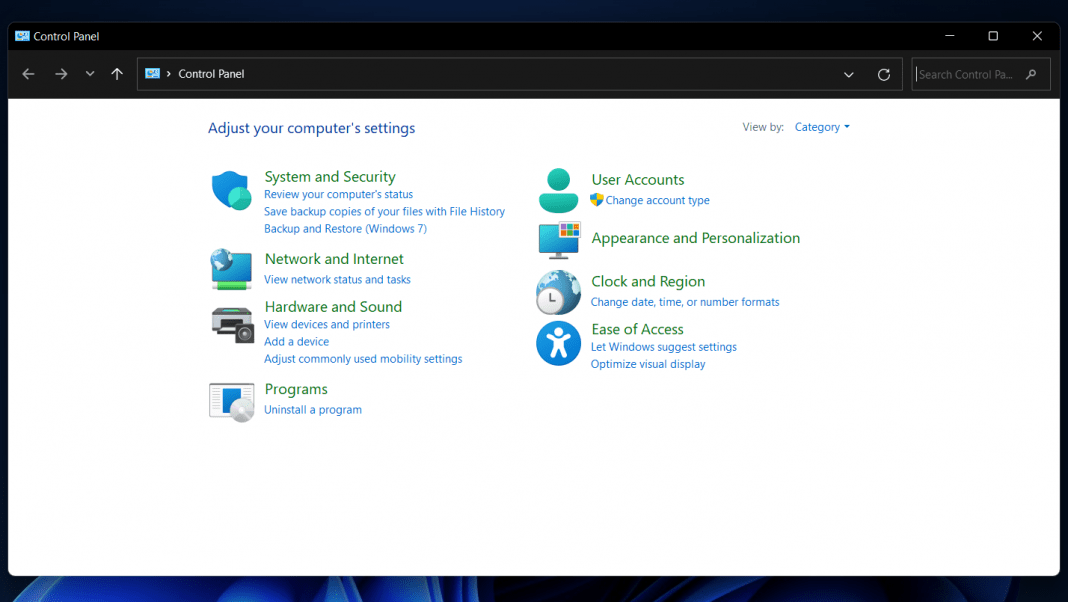The image size is (1068, 602).
Task: Click View network status and tasks
Action: (337, 279)
